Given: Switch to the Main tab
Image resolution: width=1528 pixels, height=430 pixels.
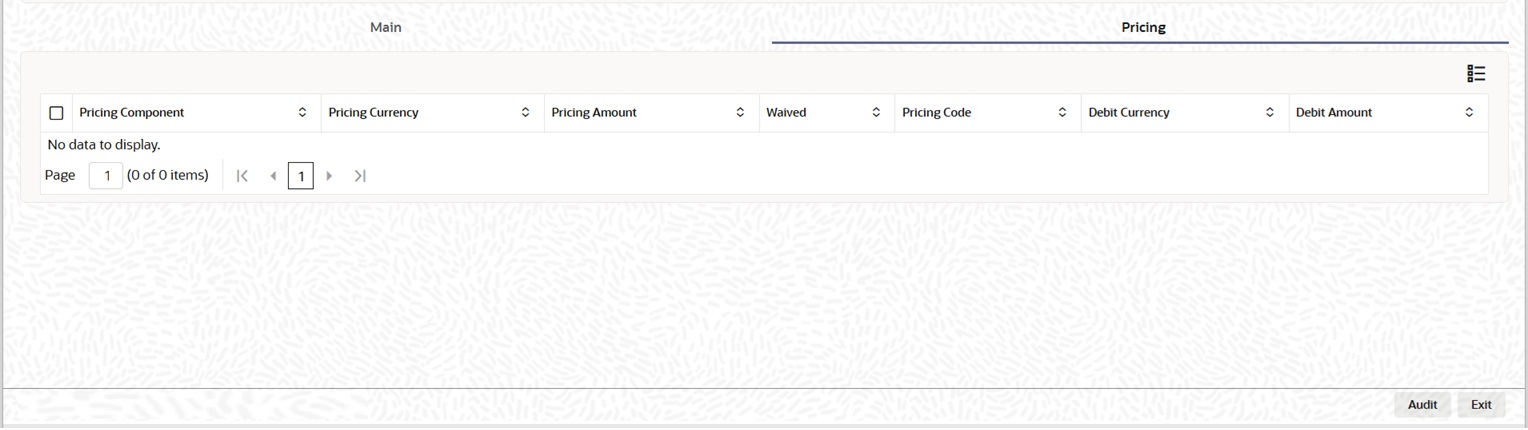Looking at the screenshot, I should pyautogui.click(x=386, y=27).
